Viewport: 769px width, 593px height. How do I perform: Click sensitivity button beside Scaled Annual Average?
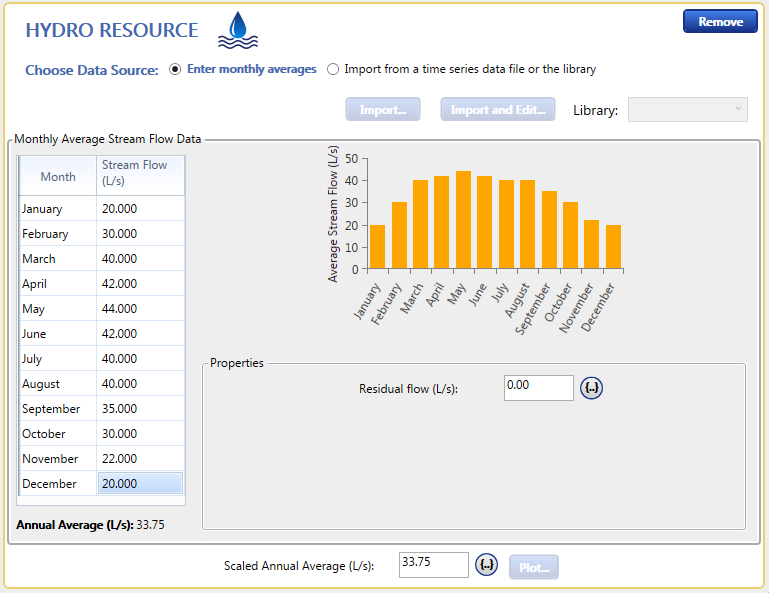pyautogui.click(x=487, y=566)
